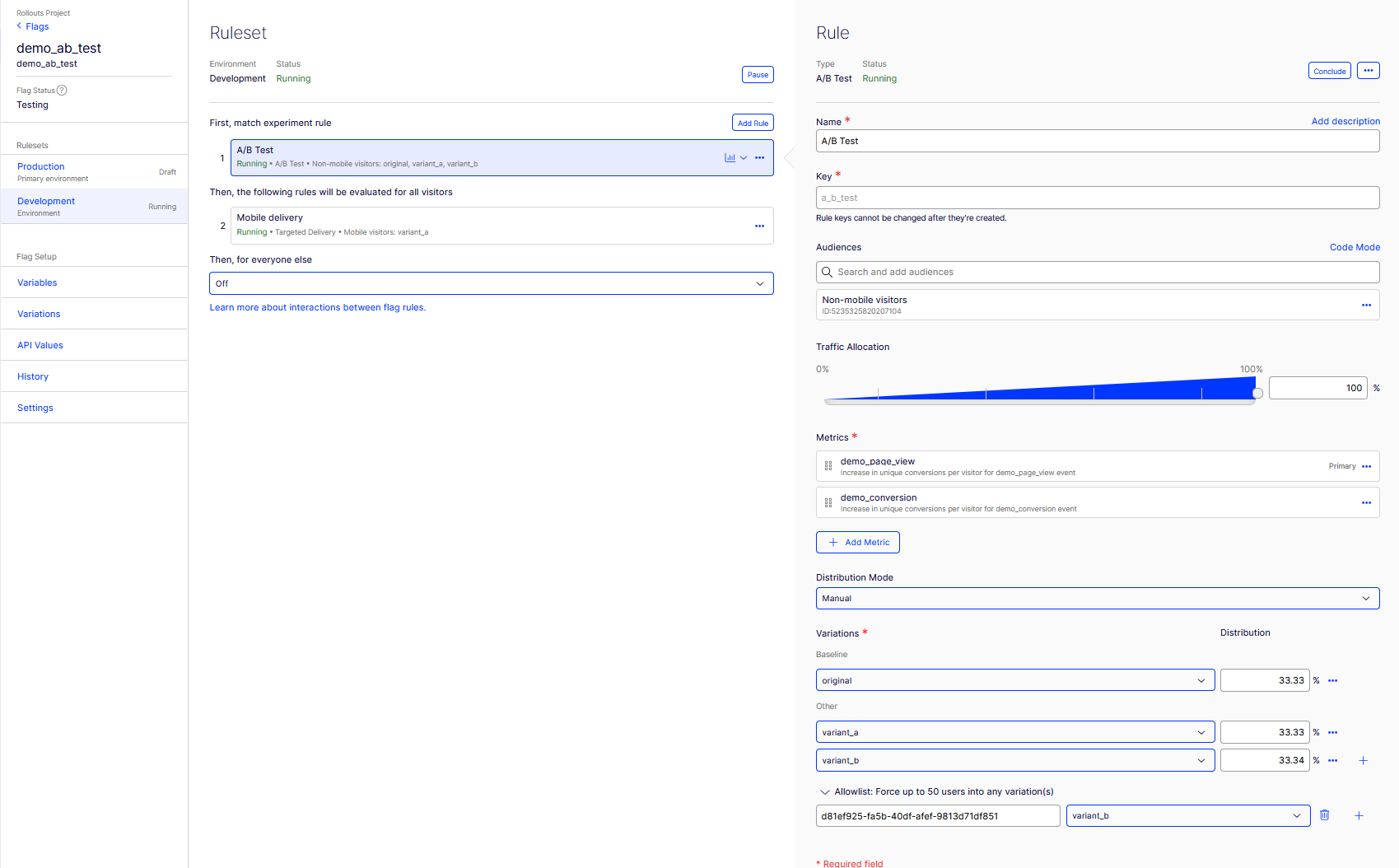The width and height of the screenshot is (1399, 868).
Task: Open options for demo_page_view metric
Action: (1366, 466)
